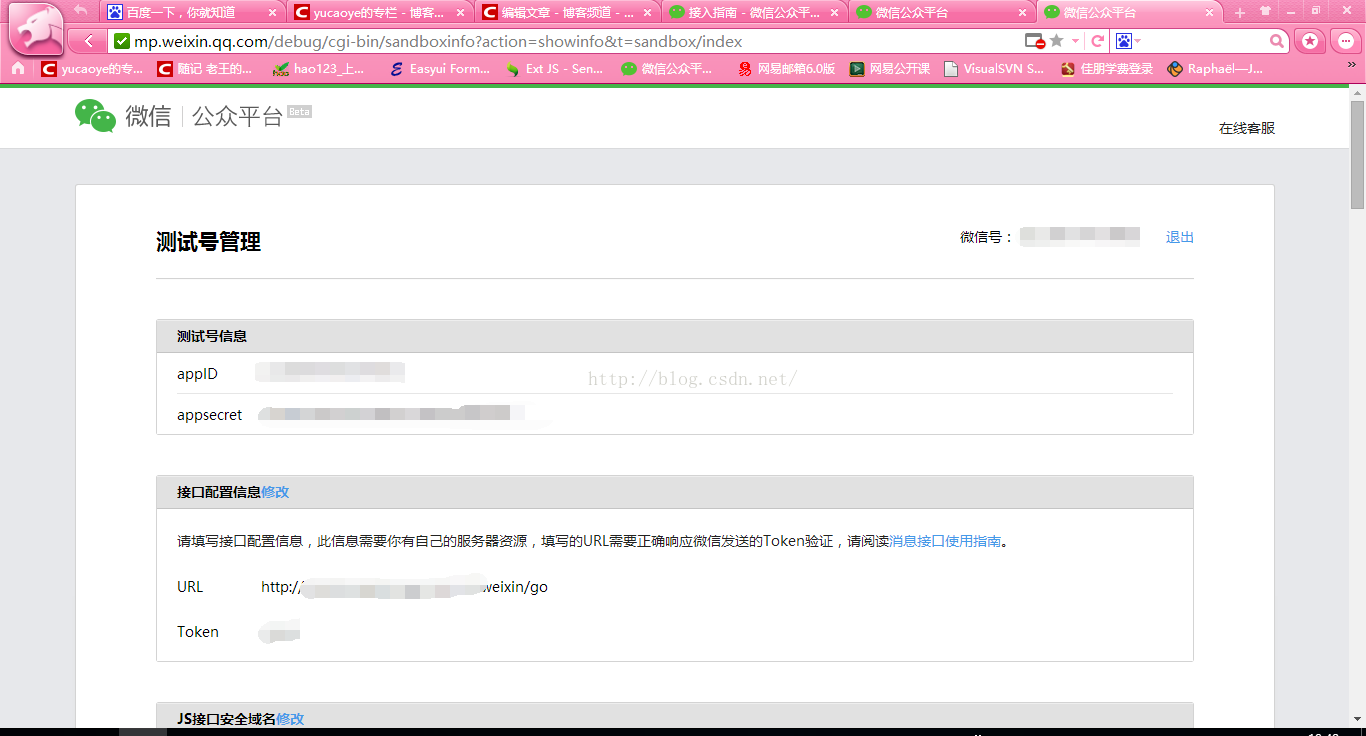Open the VisualSVN S... bookmark
Screen dimensions: 1366x736
point(994,69)
